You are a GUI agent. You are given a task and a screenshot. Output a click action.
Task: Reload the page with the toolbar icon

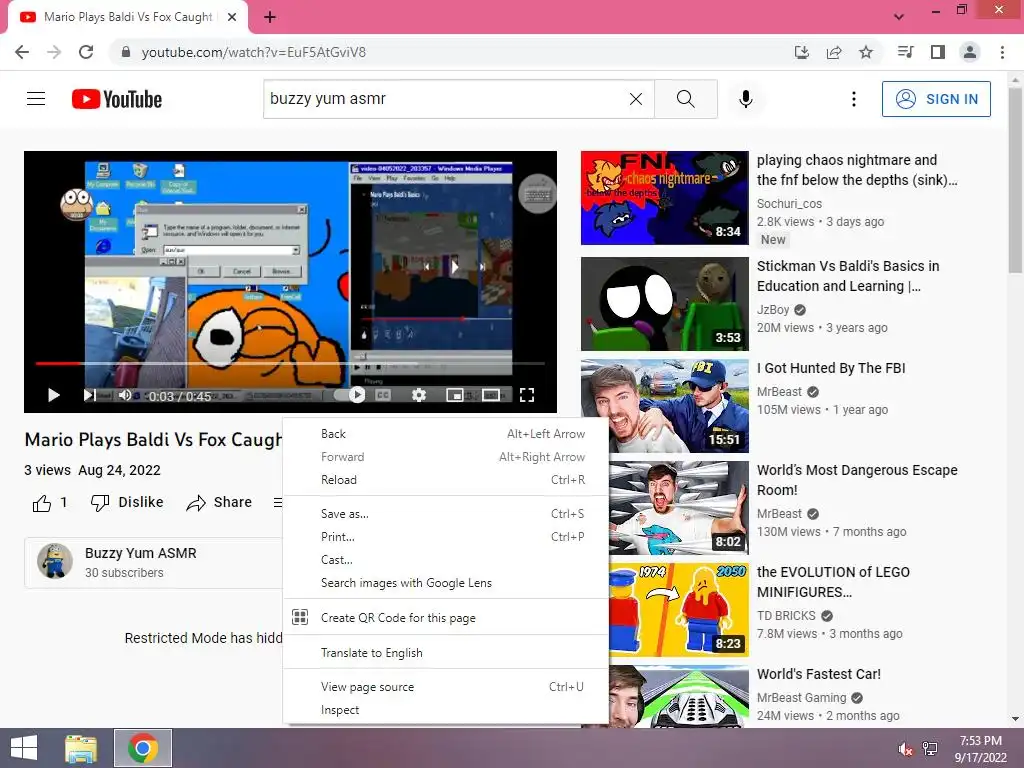[x=86, y=52]
